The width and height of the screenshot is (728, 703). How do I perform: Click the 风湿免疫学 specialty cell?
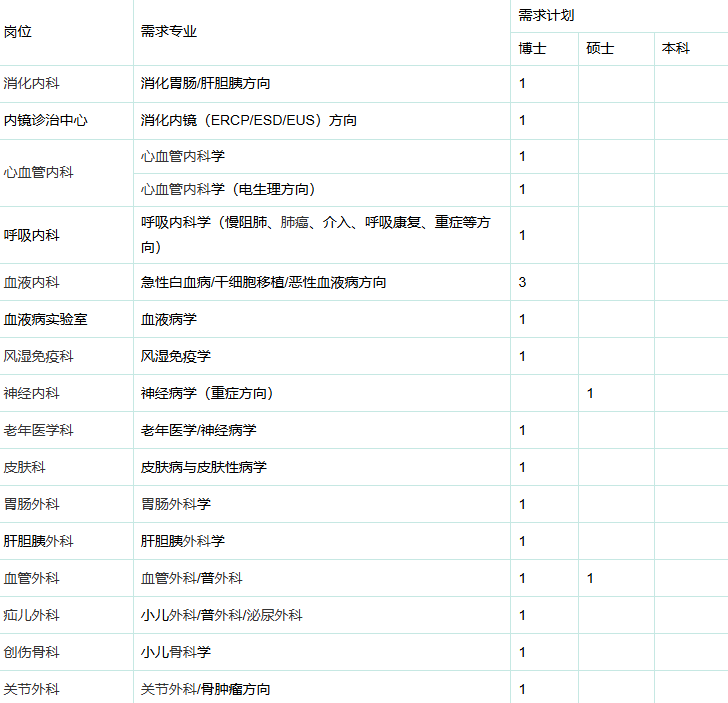(x=176, y=357)
